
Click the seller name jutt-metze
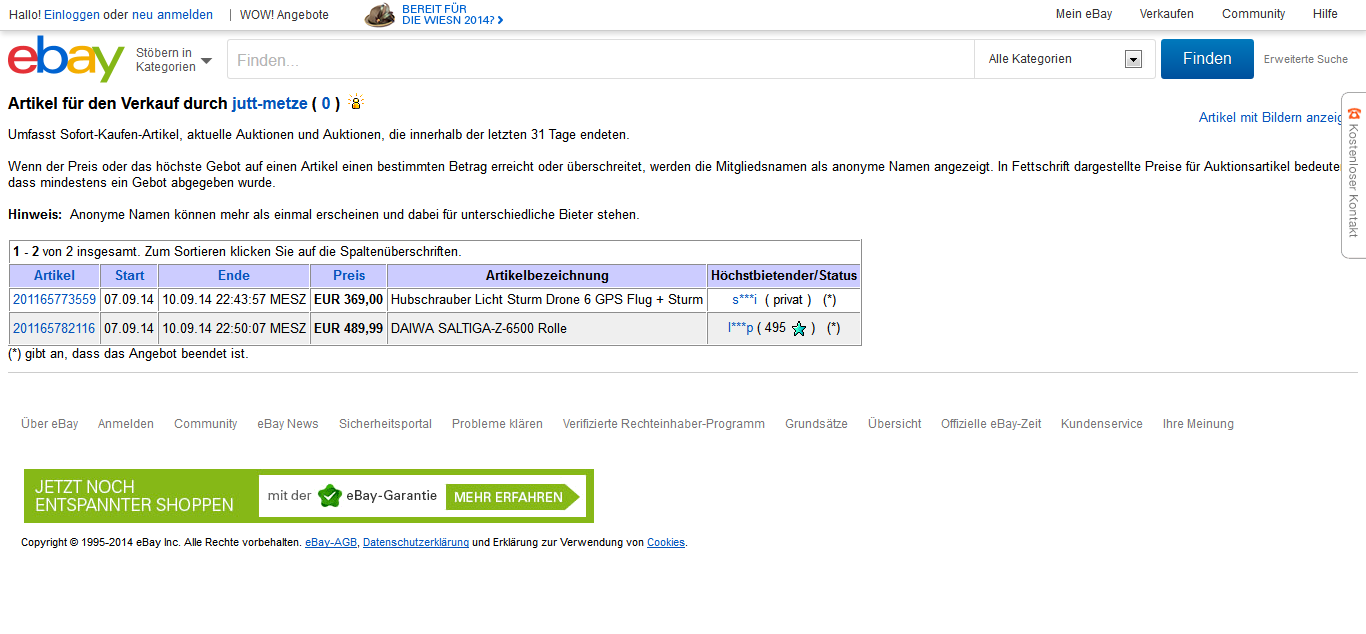(x=270, y=103)
